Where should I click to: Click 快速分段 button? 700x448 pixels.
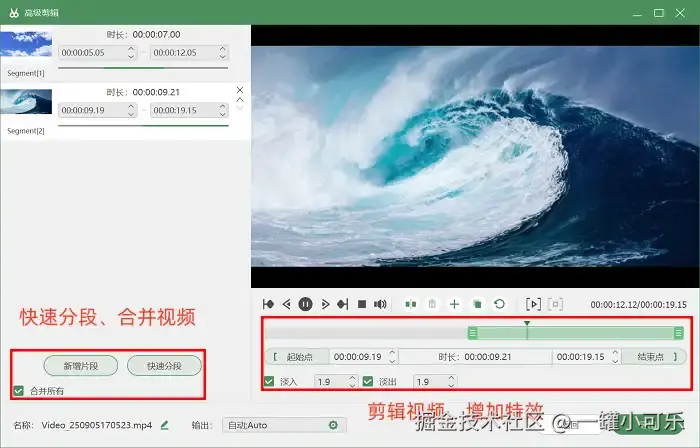(x=164, y=366)
